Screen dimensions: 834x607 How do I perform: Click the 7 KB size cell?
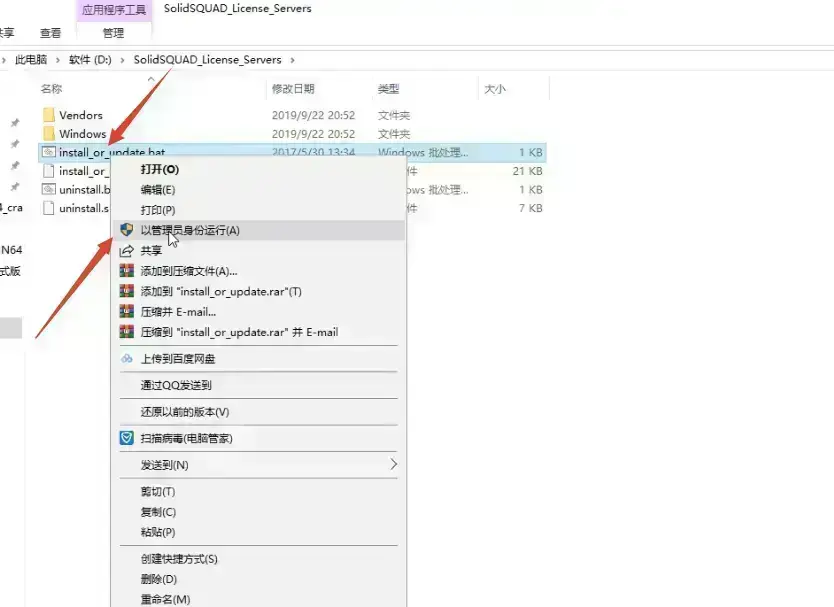530,208
